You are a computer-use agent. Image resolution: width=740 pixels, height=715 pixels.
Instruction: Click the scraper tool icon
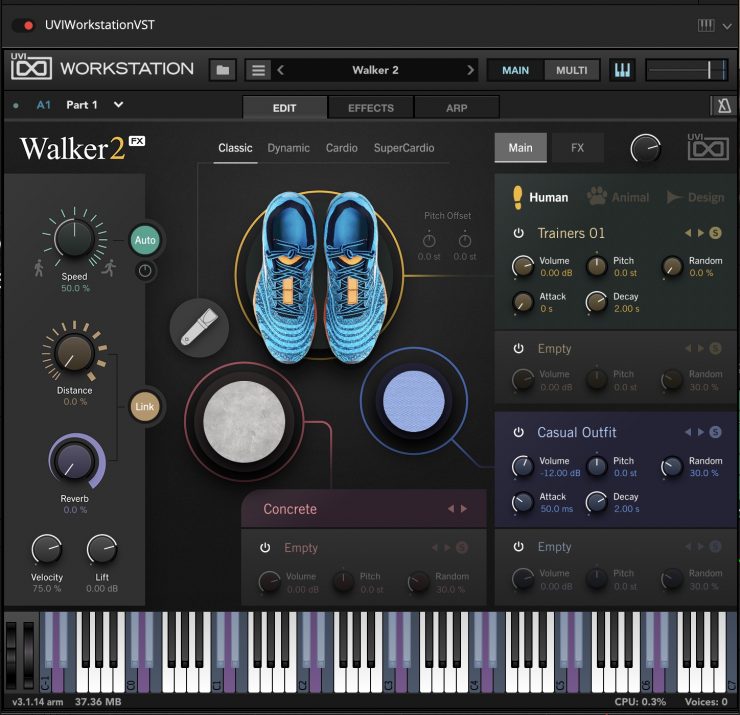198,327
